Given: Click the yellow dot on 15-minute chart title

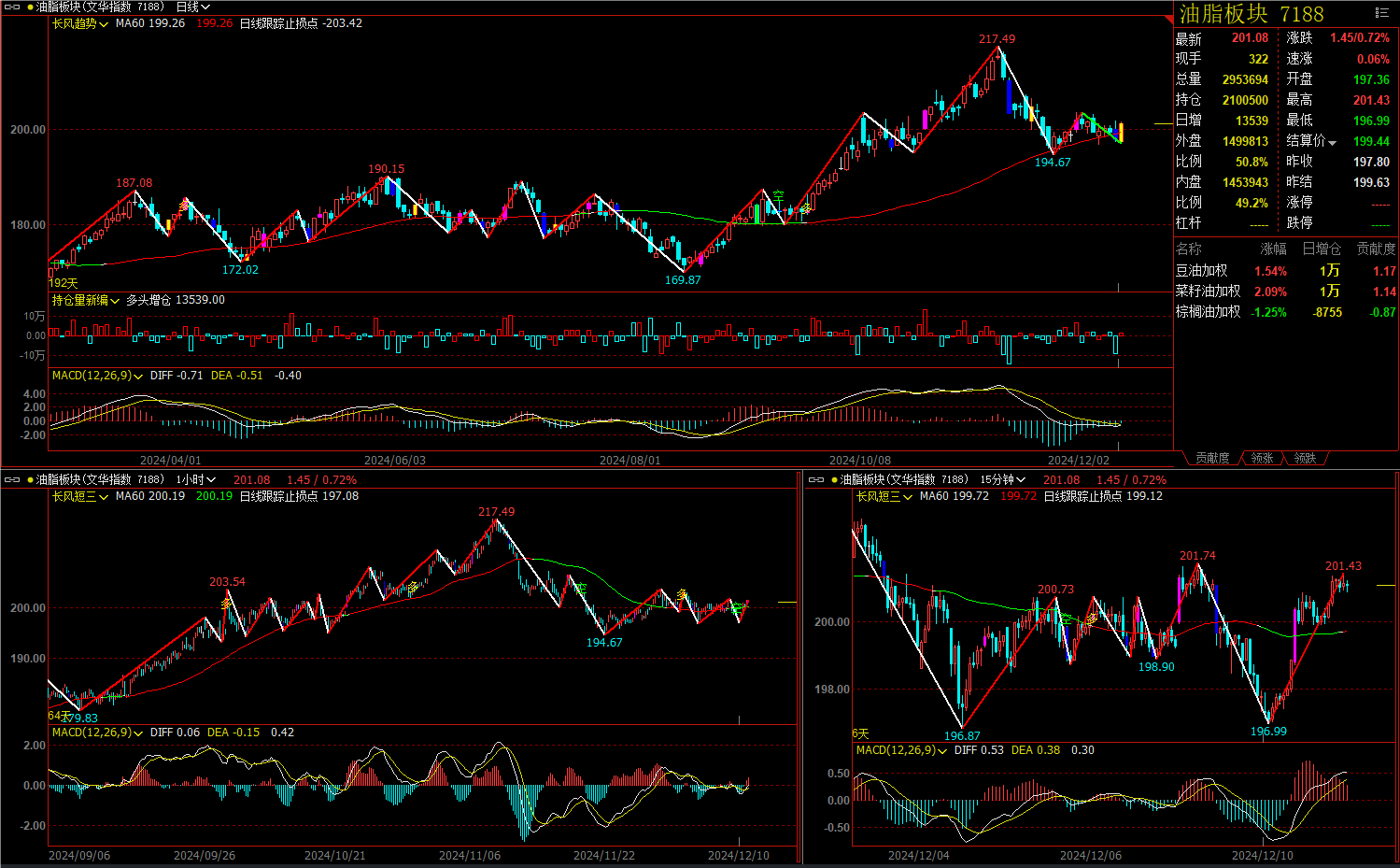Looking at the screenshot, I should coord(835,479).
